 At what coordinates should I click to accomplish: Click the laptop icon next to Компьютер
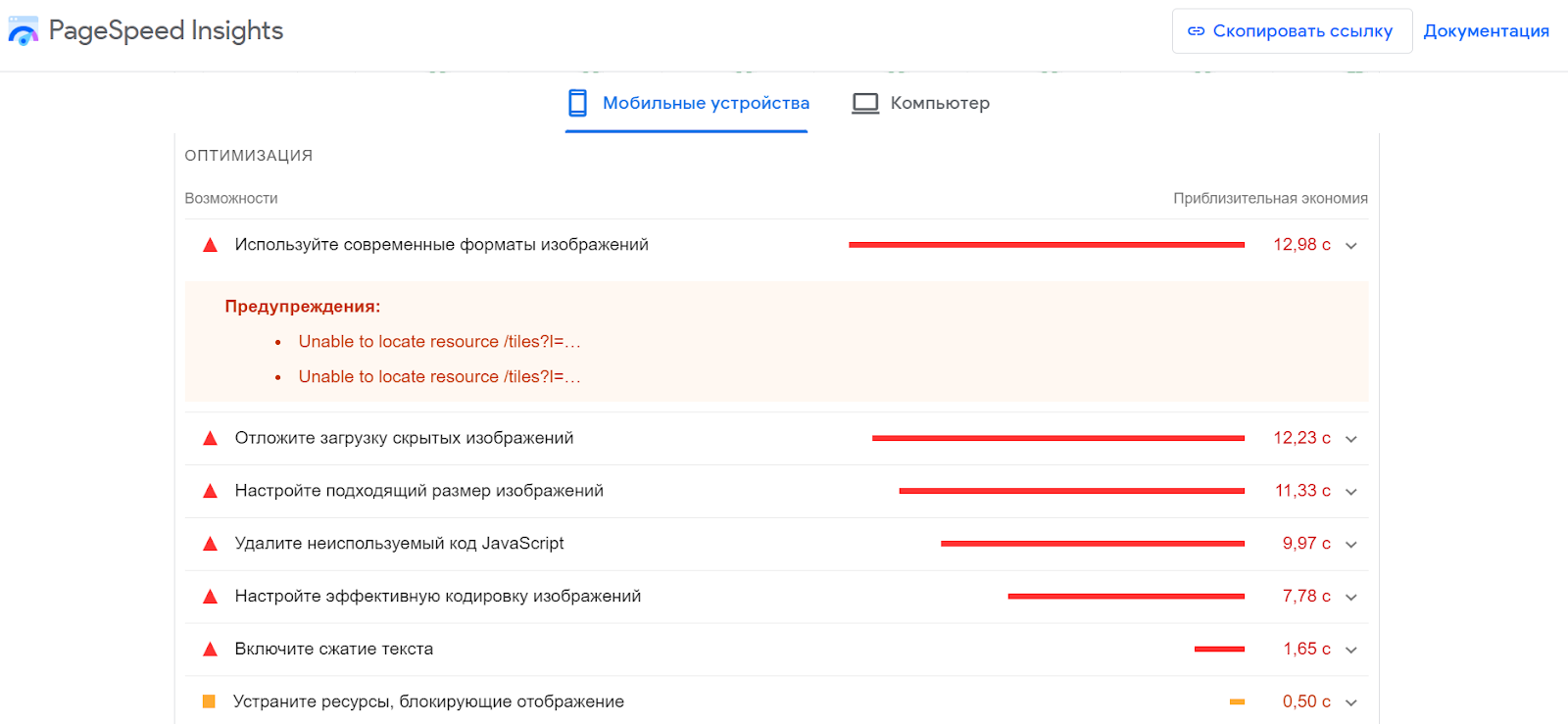[865, 103]
